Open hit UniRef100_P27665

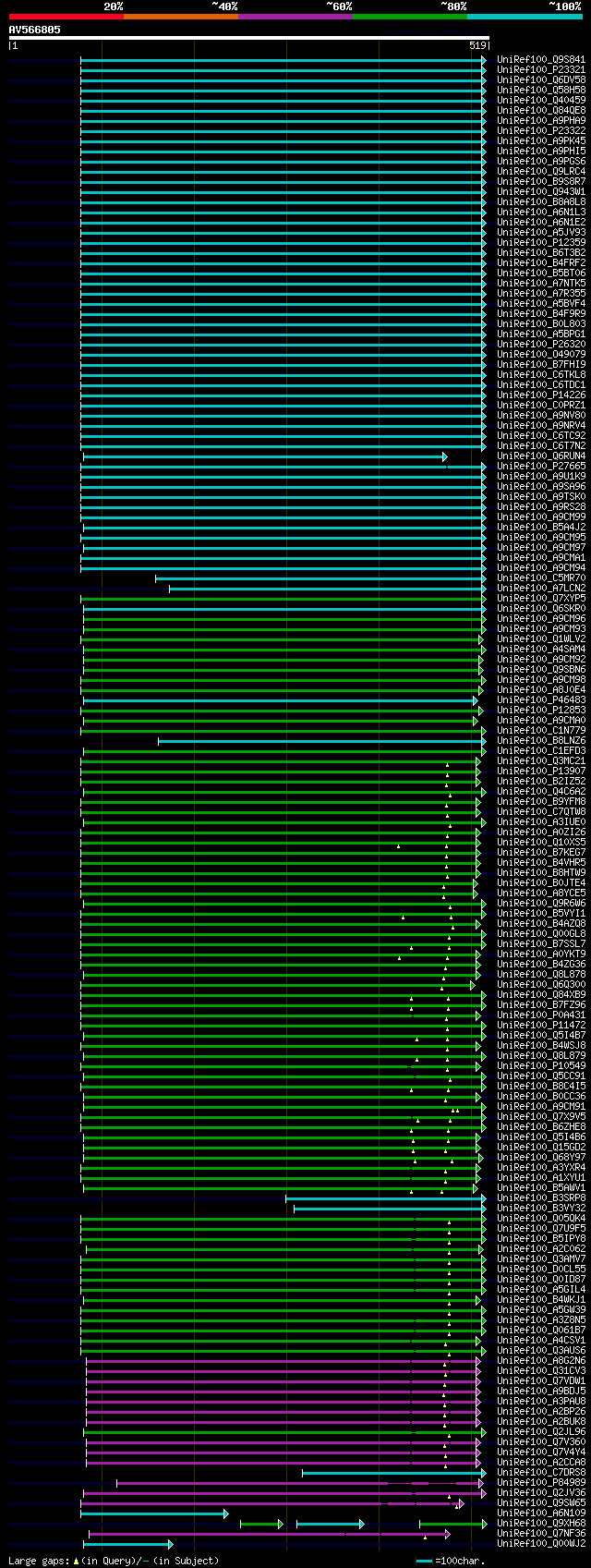[x=541, y=467]
